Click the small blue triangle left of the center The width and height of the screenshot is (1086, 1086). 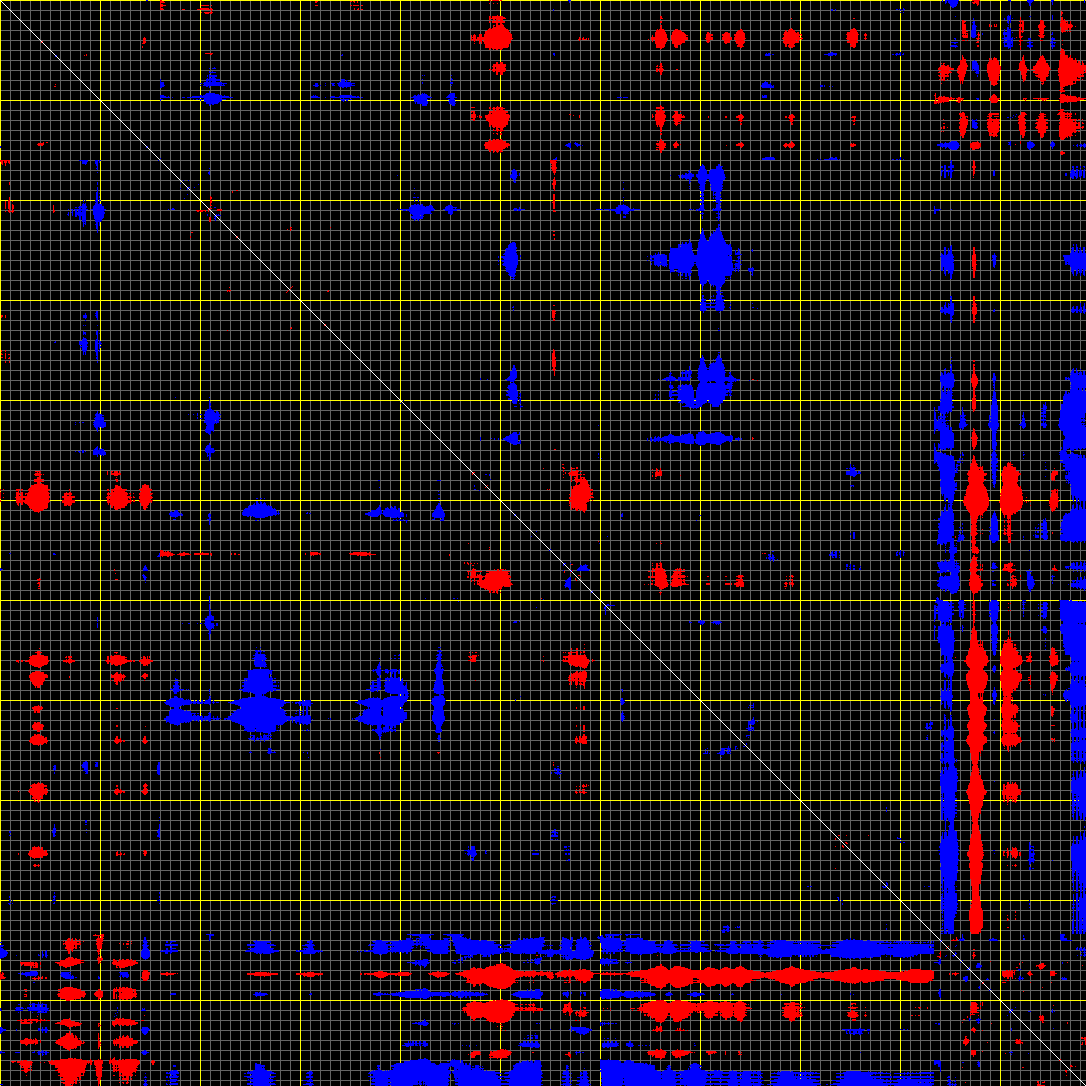[x=438, y=512]
